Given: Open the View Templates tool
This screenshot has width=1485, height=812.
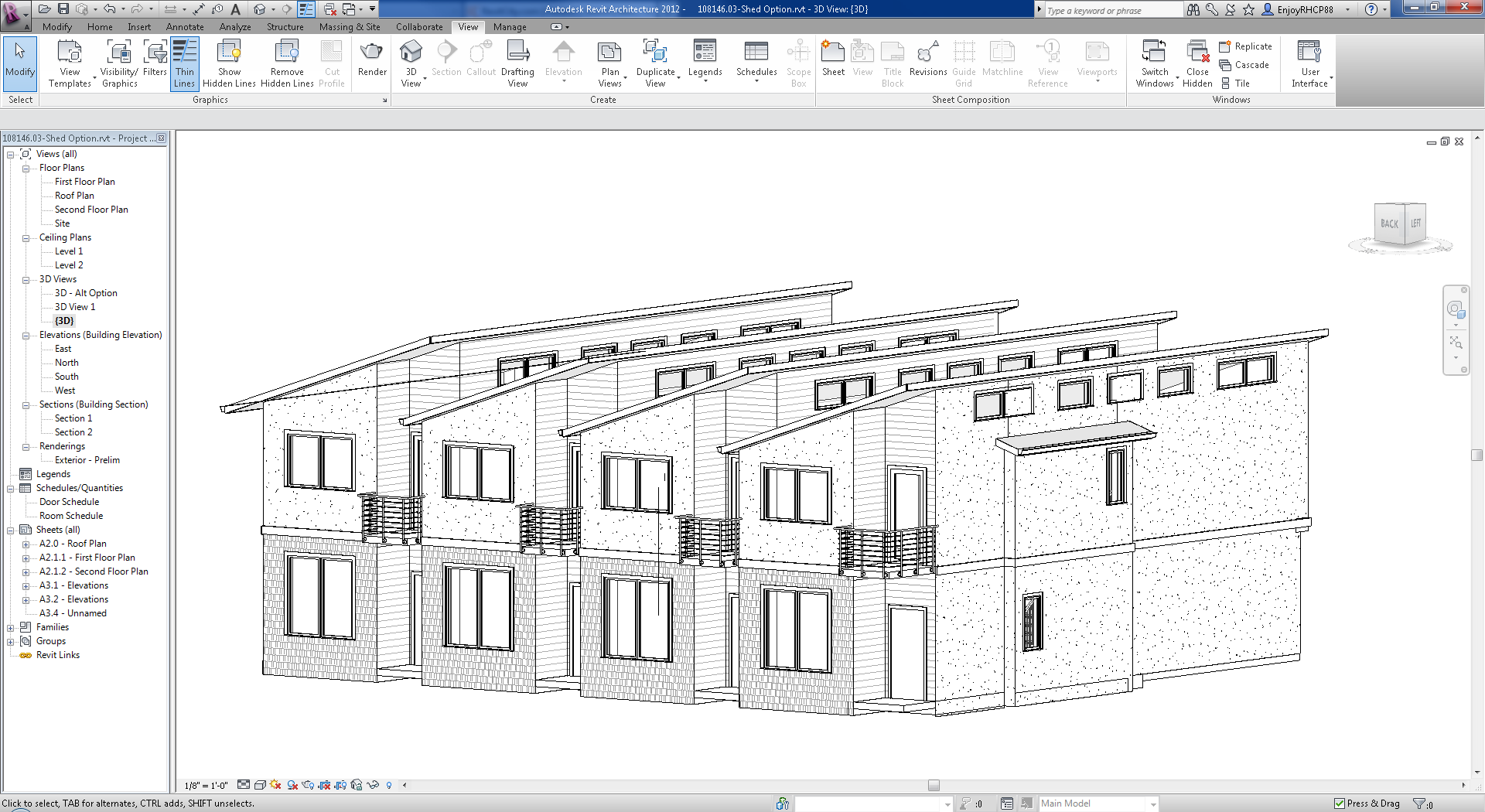Looking at the screenshot, I should tap(70, 64).
